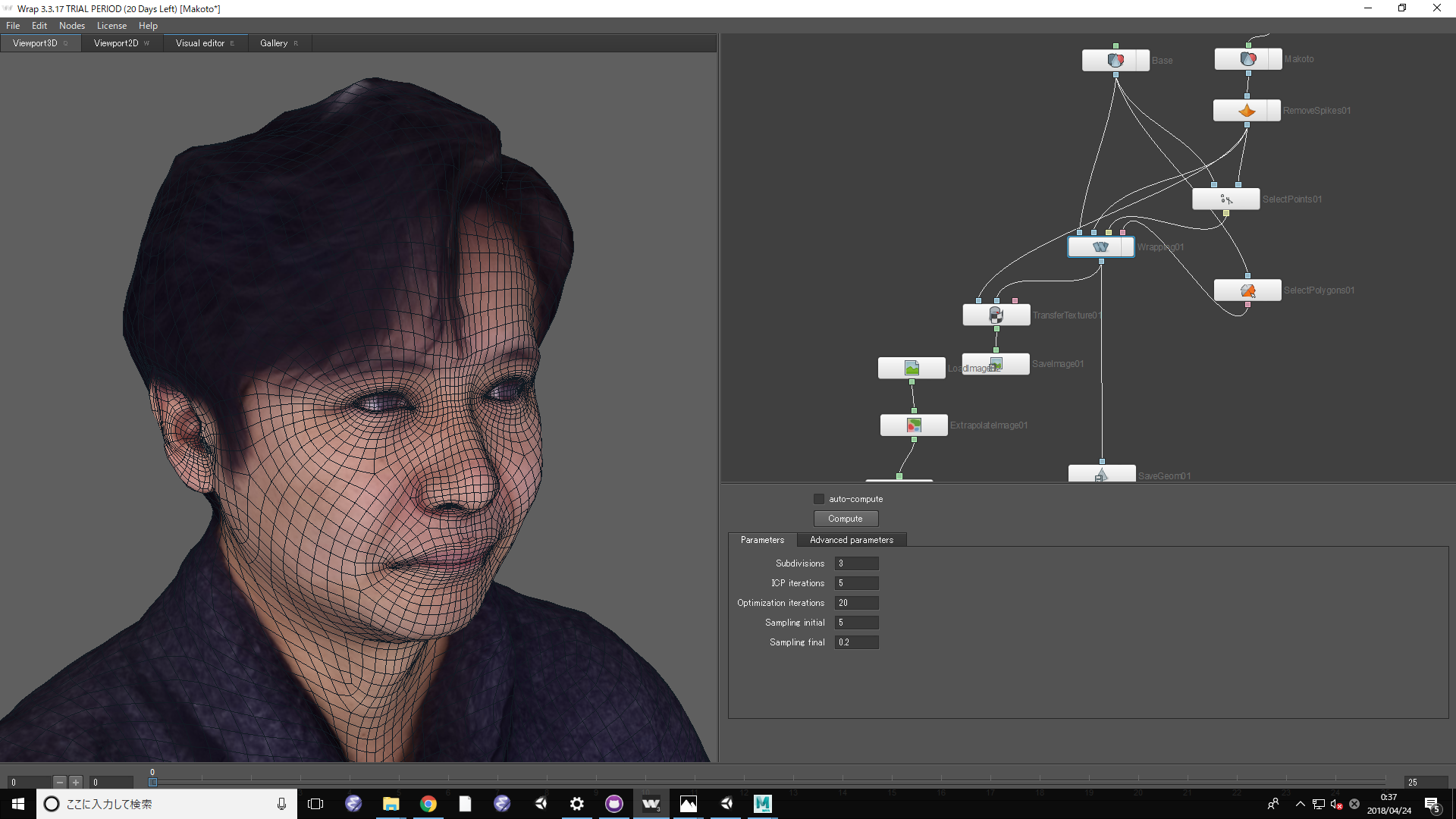Click the Optimization iterations field
Image resolution: width=1456 pixels, height=819 pixels.
(x=856, y=603)
